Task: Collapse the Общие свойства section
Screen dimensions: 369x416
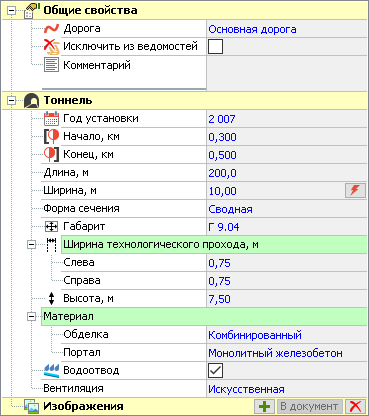Action: (12, 11)
